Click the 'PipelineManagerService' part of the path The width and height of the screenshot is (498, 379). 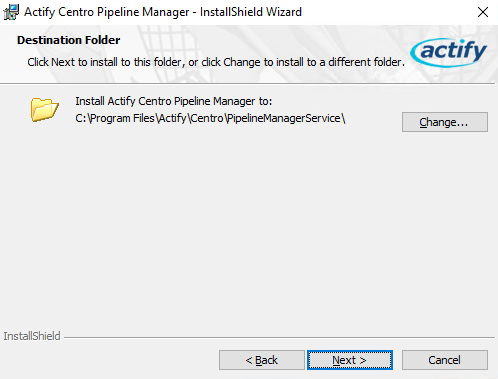point(284,118)
